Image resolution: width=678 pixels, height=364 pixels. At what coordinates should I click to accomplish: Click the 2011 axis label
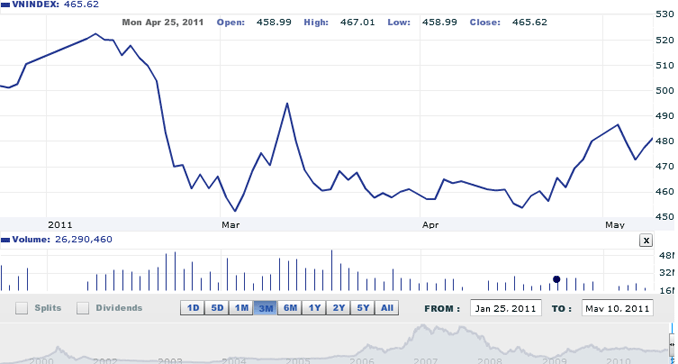[60, 225]
